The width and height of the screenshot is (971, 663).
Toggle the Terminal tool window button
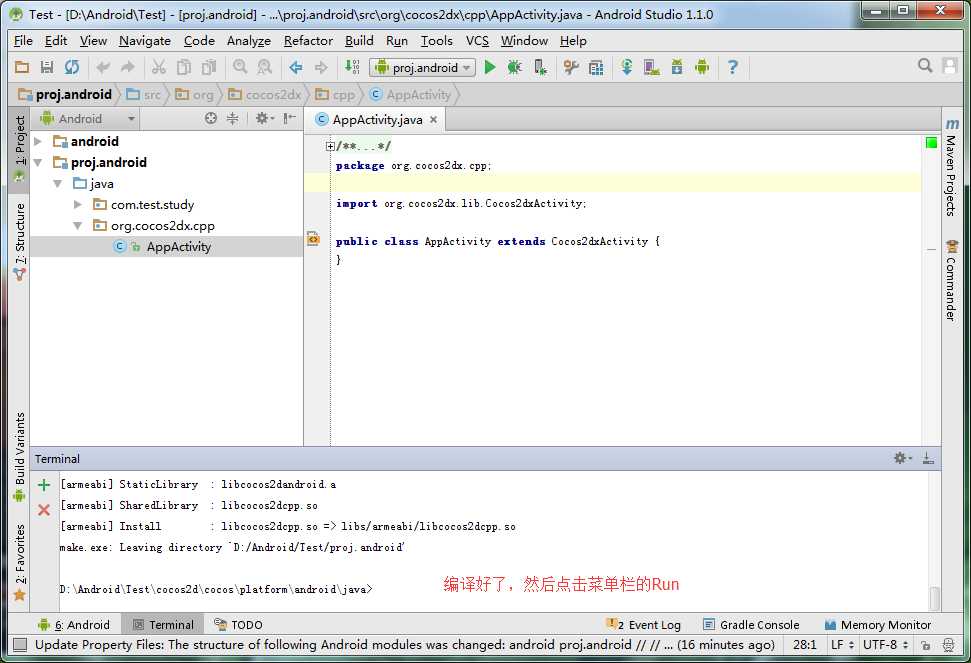[x=163, y=625]
